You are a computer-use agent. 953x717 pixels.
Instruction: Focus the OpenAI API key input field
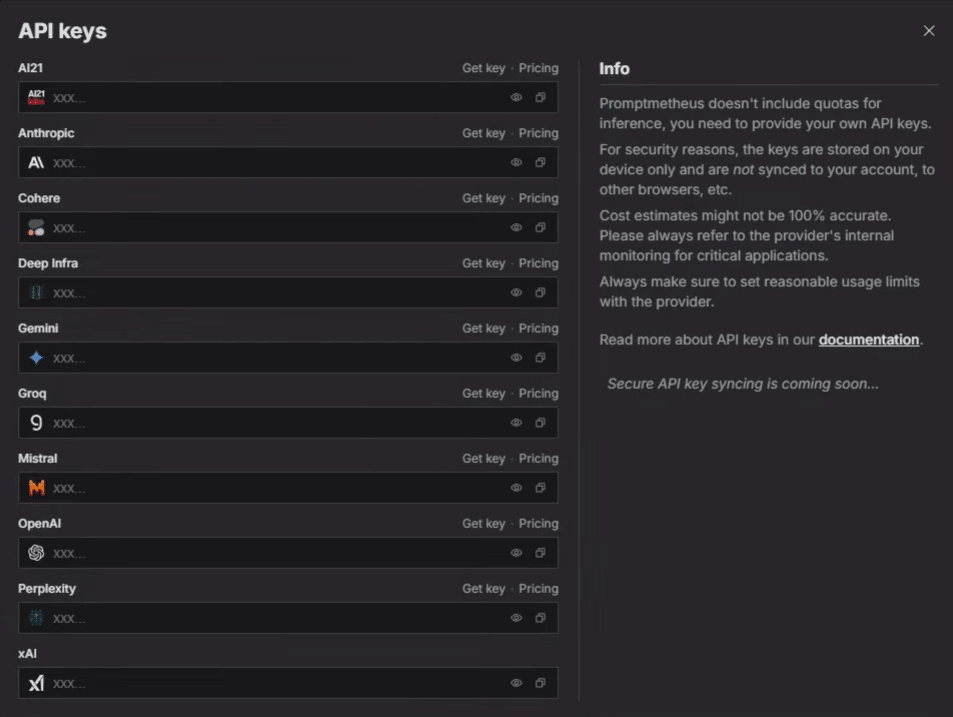(x=288, y=552)
